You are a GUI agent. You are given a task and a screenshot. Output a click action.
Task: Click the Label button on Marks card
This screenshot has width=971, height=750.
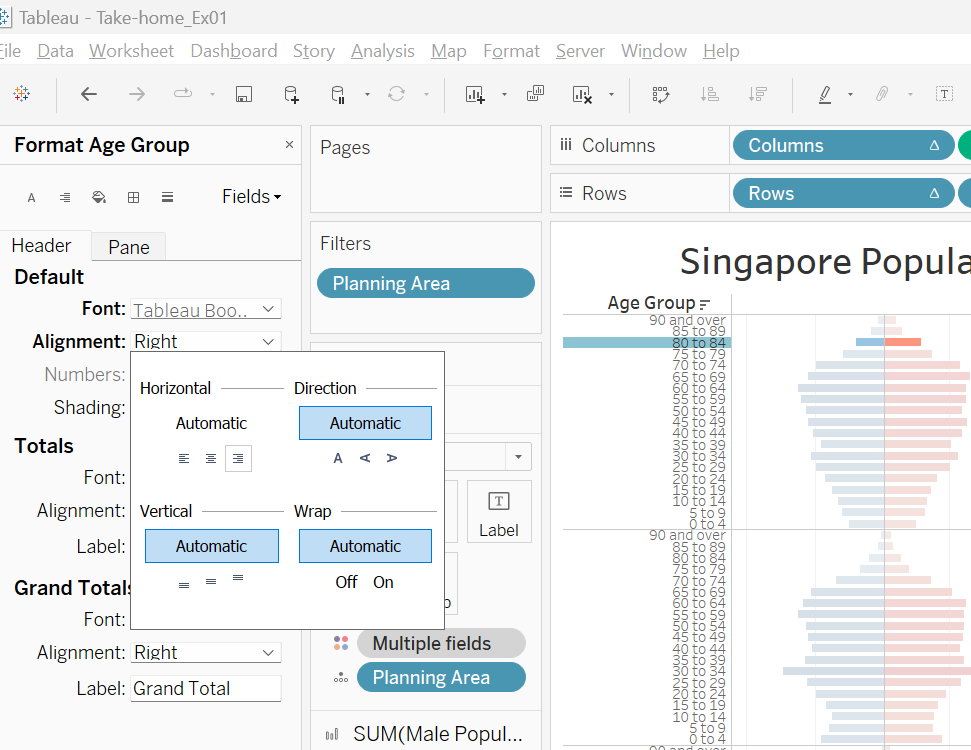coord(499,512)
